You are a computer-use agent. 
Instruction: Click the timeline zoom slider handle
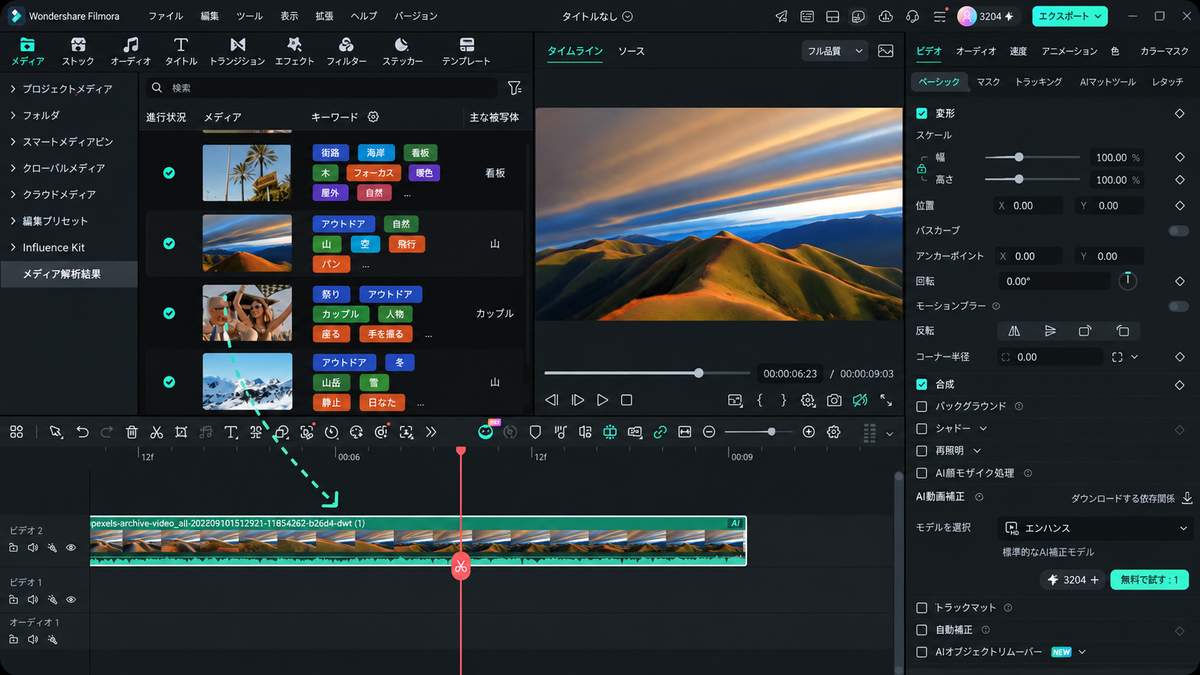tap(771, 432)
